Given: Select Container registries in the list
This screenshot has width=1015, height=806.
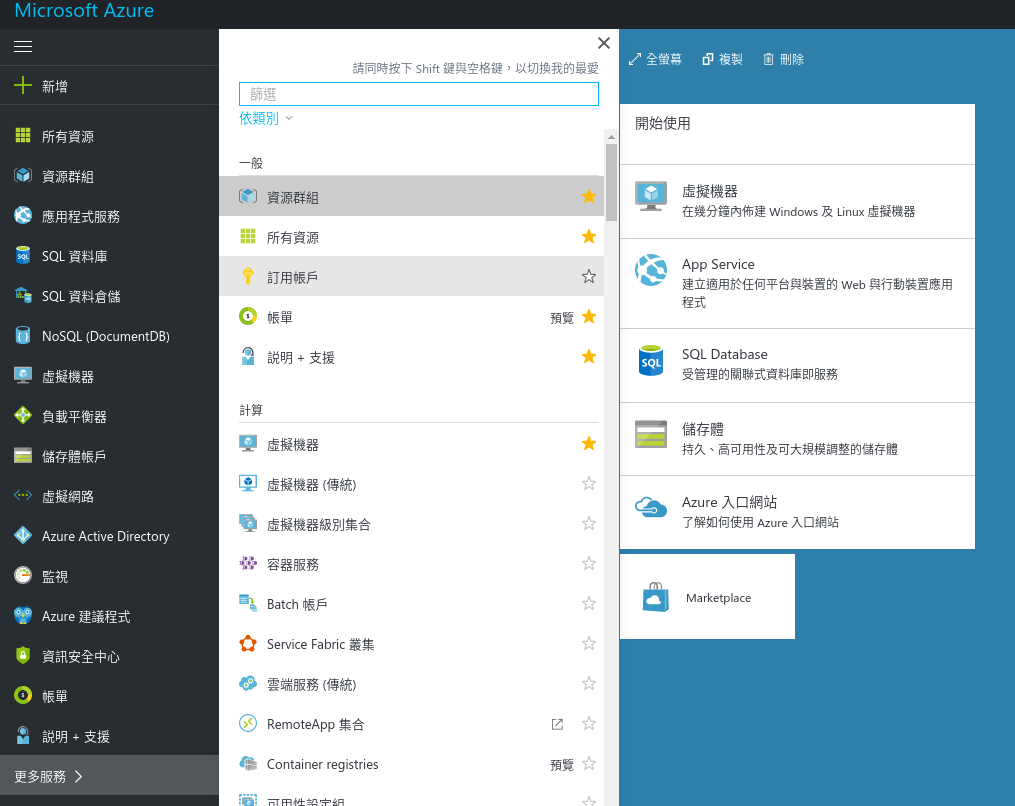Looking at the screenshot, I should coord(412,764).
